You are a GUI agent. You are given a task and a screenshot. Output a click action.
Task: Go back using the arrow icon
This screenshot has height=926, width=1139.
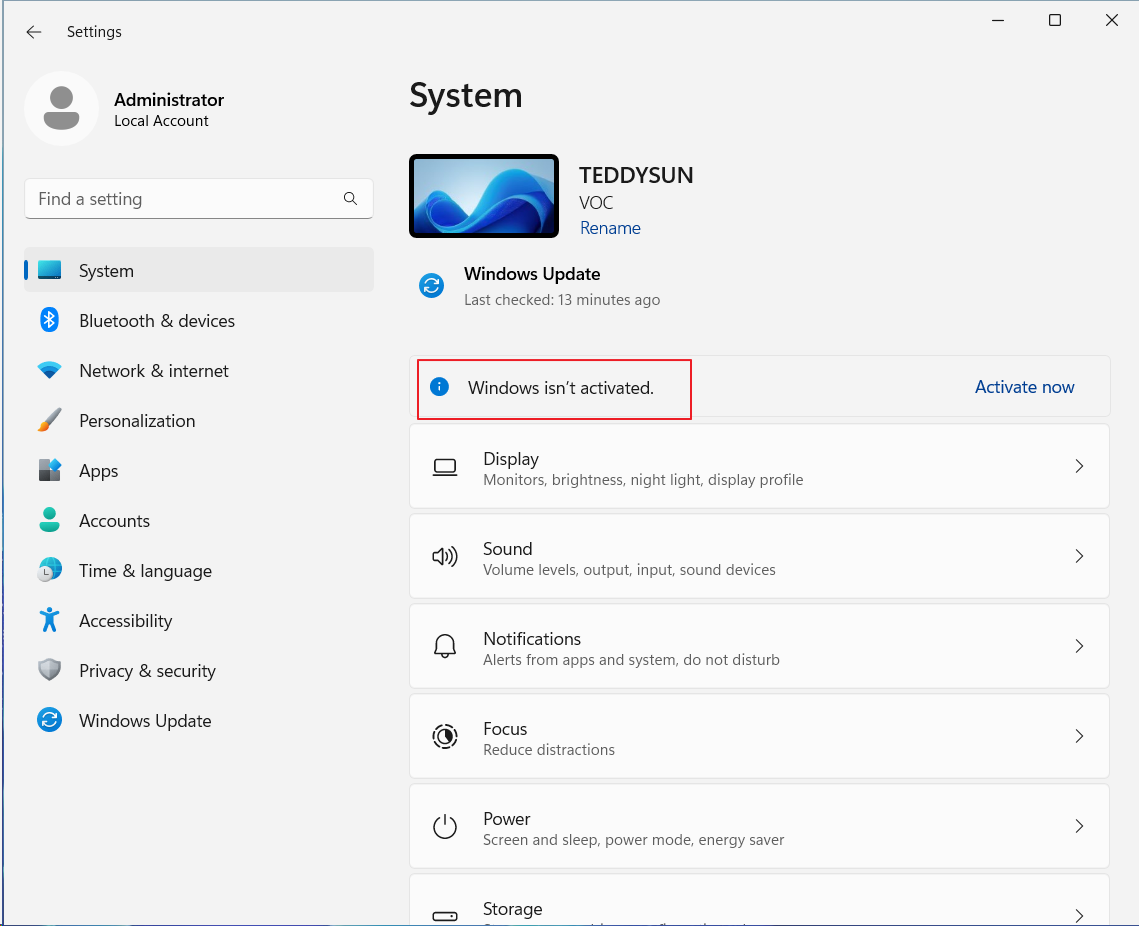33,32
